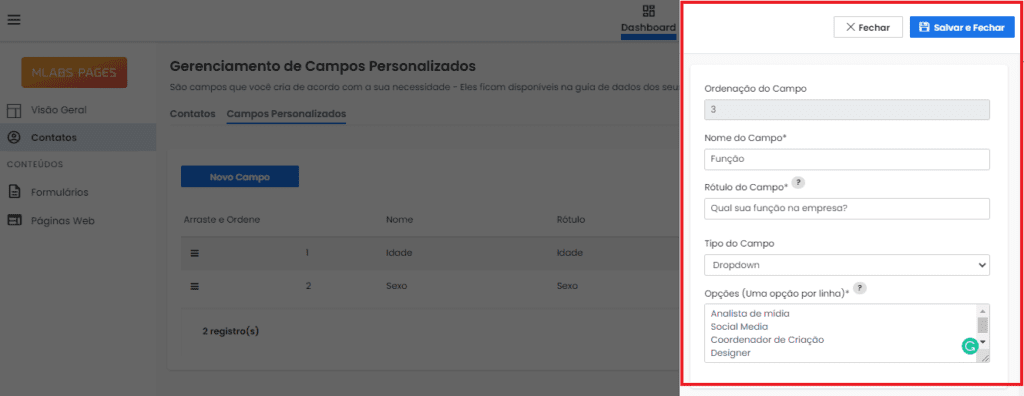Click the Idade label cell in Rótulo column
Viewport: 1024px width, 396px height.
coord(569,253)
